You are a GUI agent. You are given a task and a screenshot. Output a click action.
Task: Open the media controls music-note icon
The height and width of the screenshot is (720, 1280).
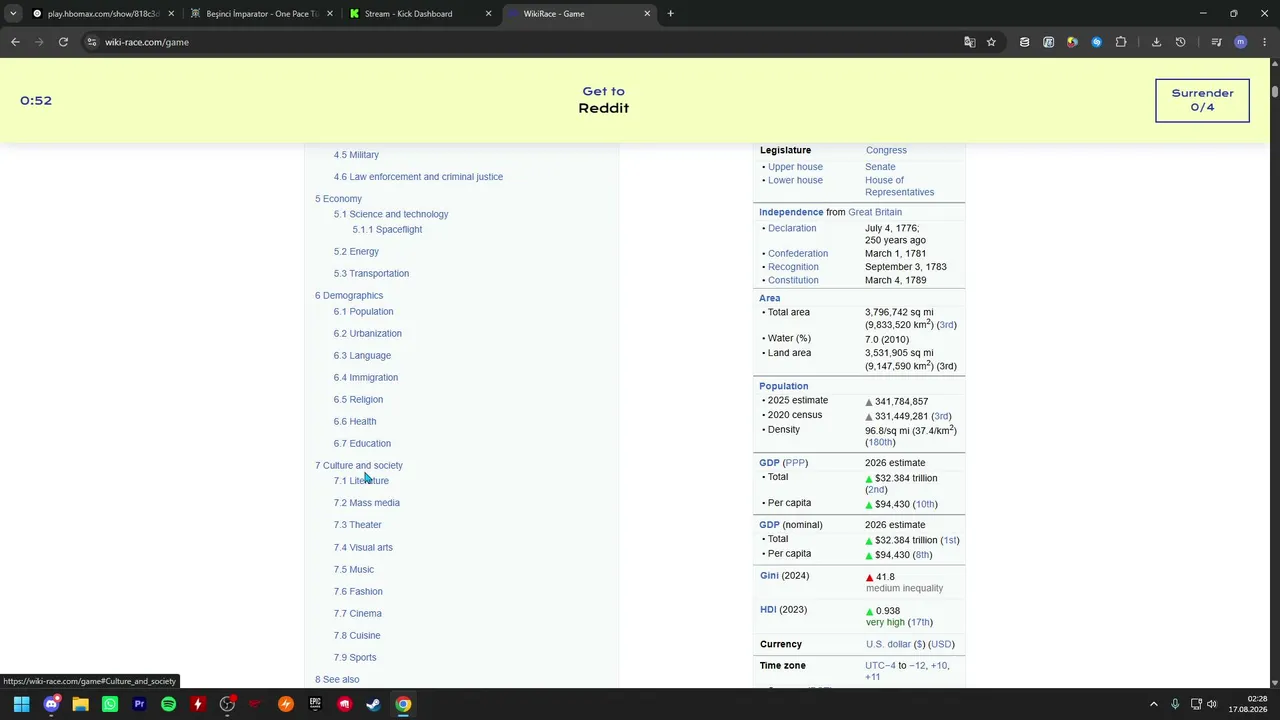pyautogui.click(x=1216, y=42)
